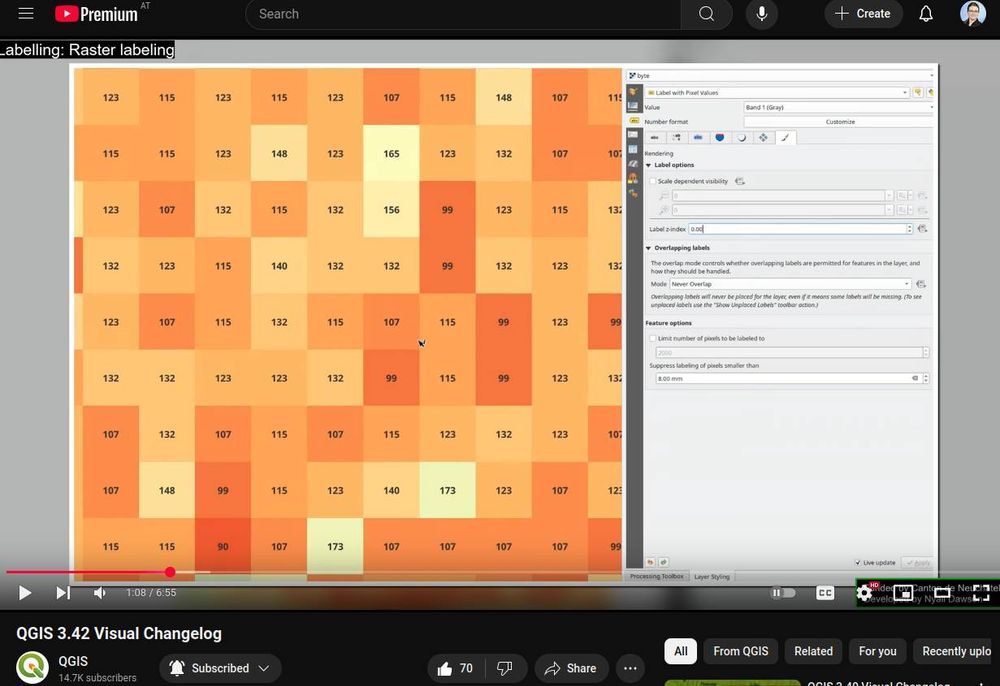Open data-defined override for overlap mode
Viewport: 1000px width, 686px height.
921,284
